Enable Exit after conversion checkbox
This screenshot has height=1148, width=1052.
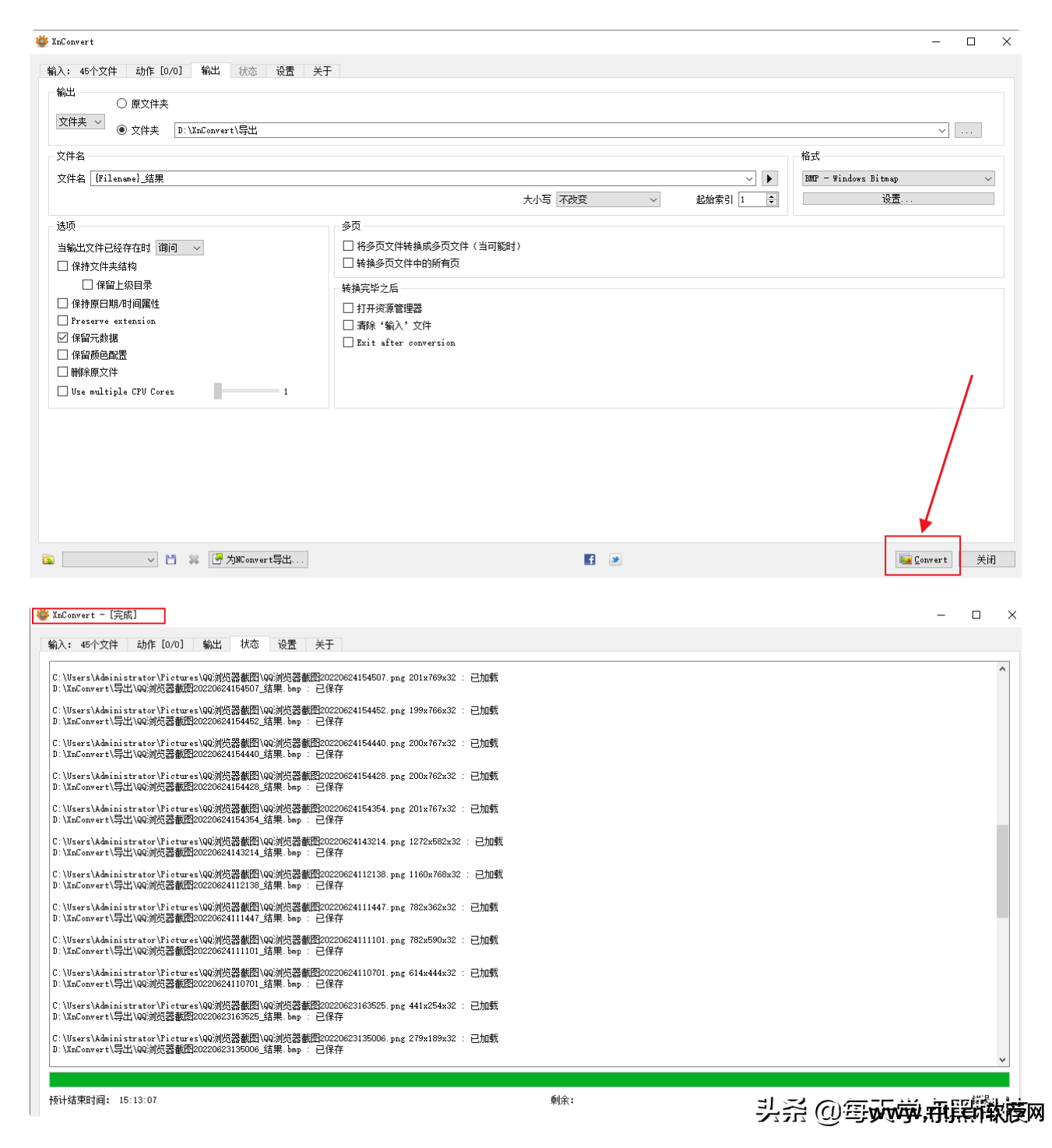348,343
